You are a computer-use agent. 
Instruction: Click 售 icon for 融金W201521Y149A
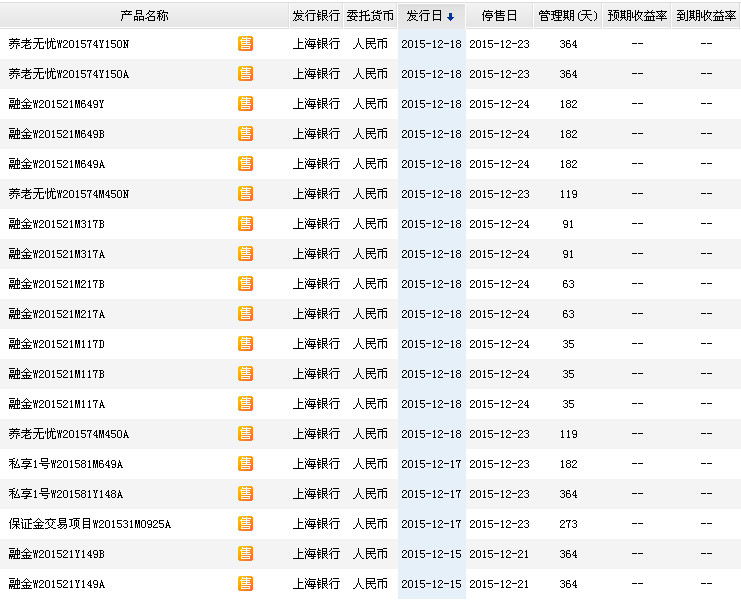[x=245, y=584]
